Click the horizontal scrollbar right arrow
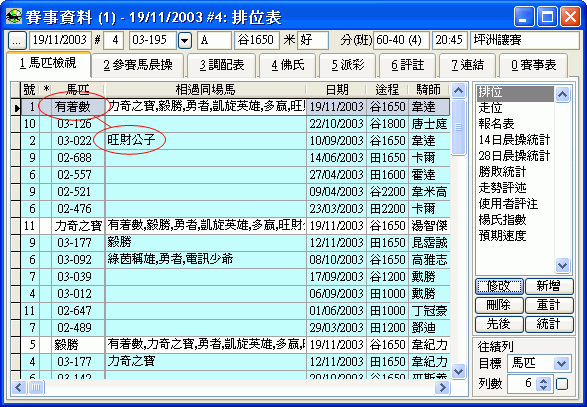The image size is (587, 407). [442, 387]
